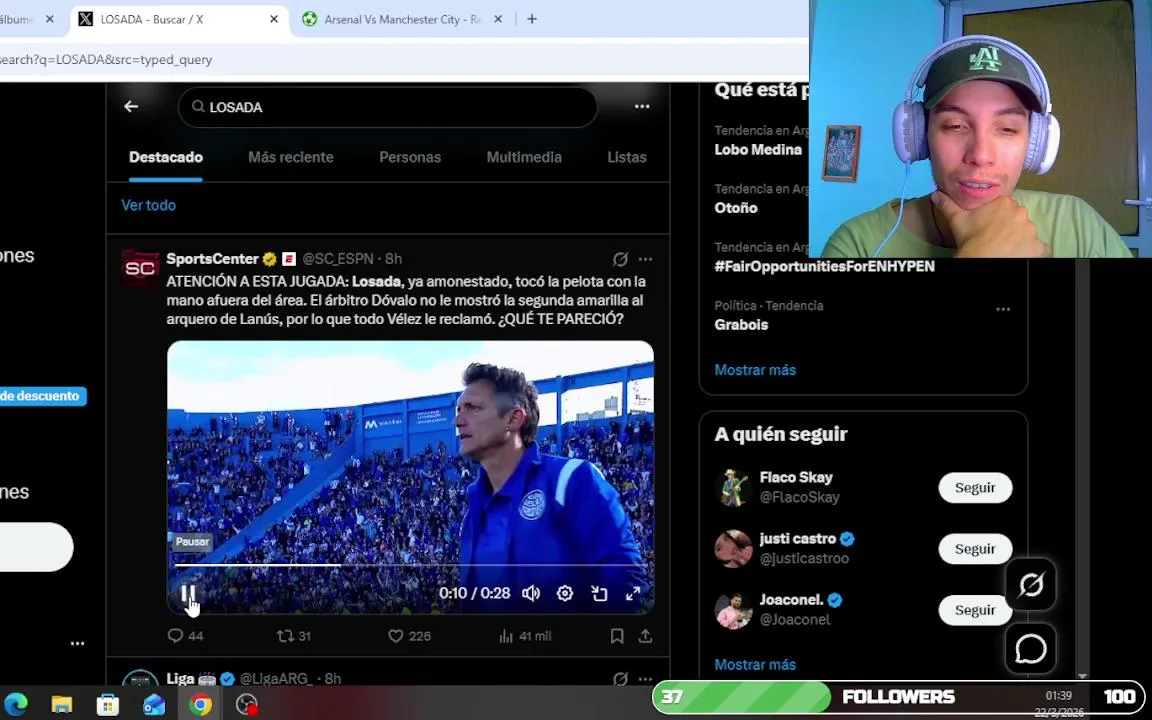The image size is (1152, 720).
Task: Close Arsenal Vs Manchester City tab
Action: (x=498, y=19)
